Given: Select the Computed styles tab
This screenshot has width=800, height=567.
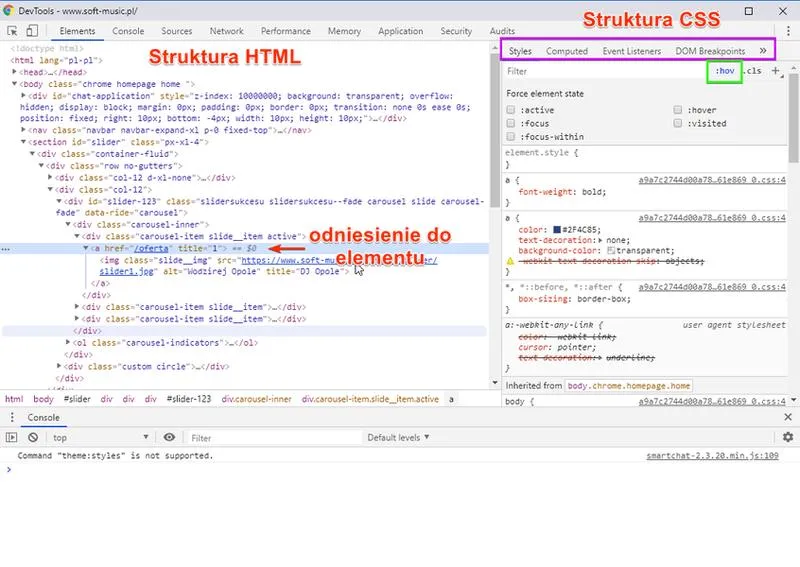Looking at the screenshot, I should click(567, 51).
